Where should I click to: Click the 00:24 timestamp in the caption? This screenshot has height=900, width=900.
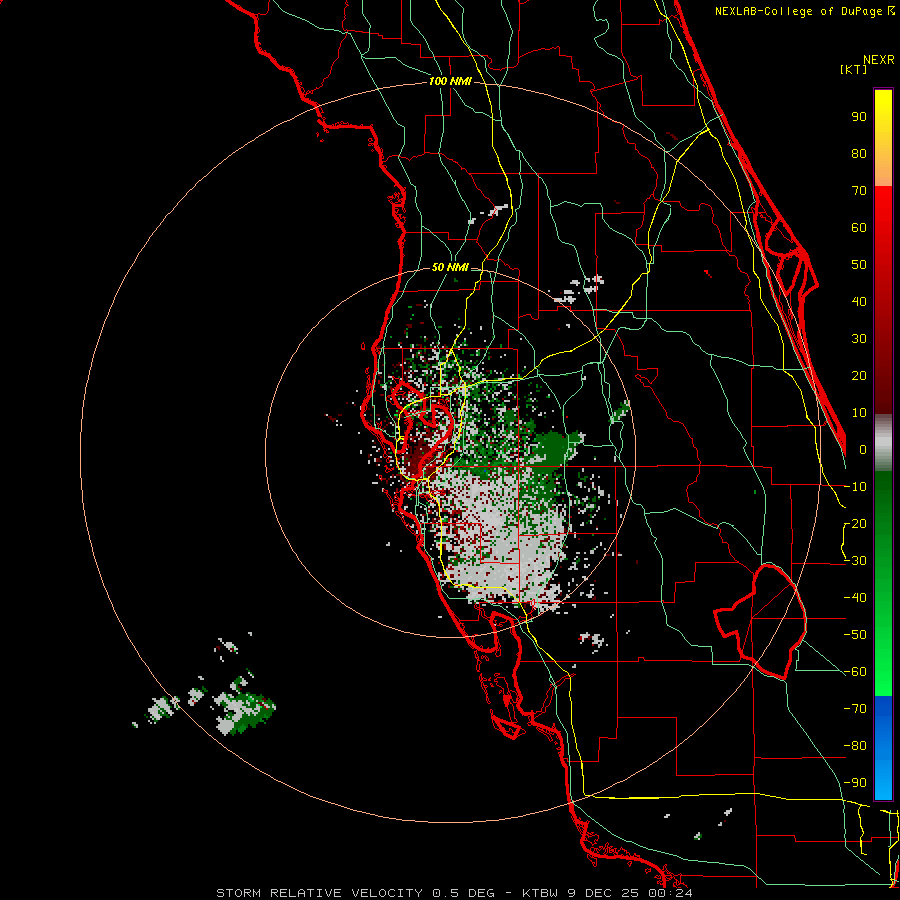click(x=670, y=893)
